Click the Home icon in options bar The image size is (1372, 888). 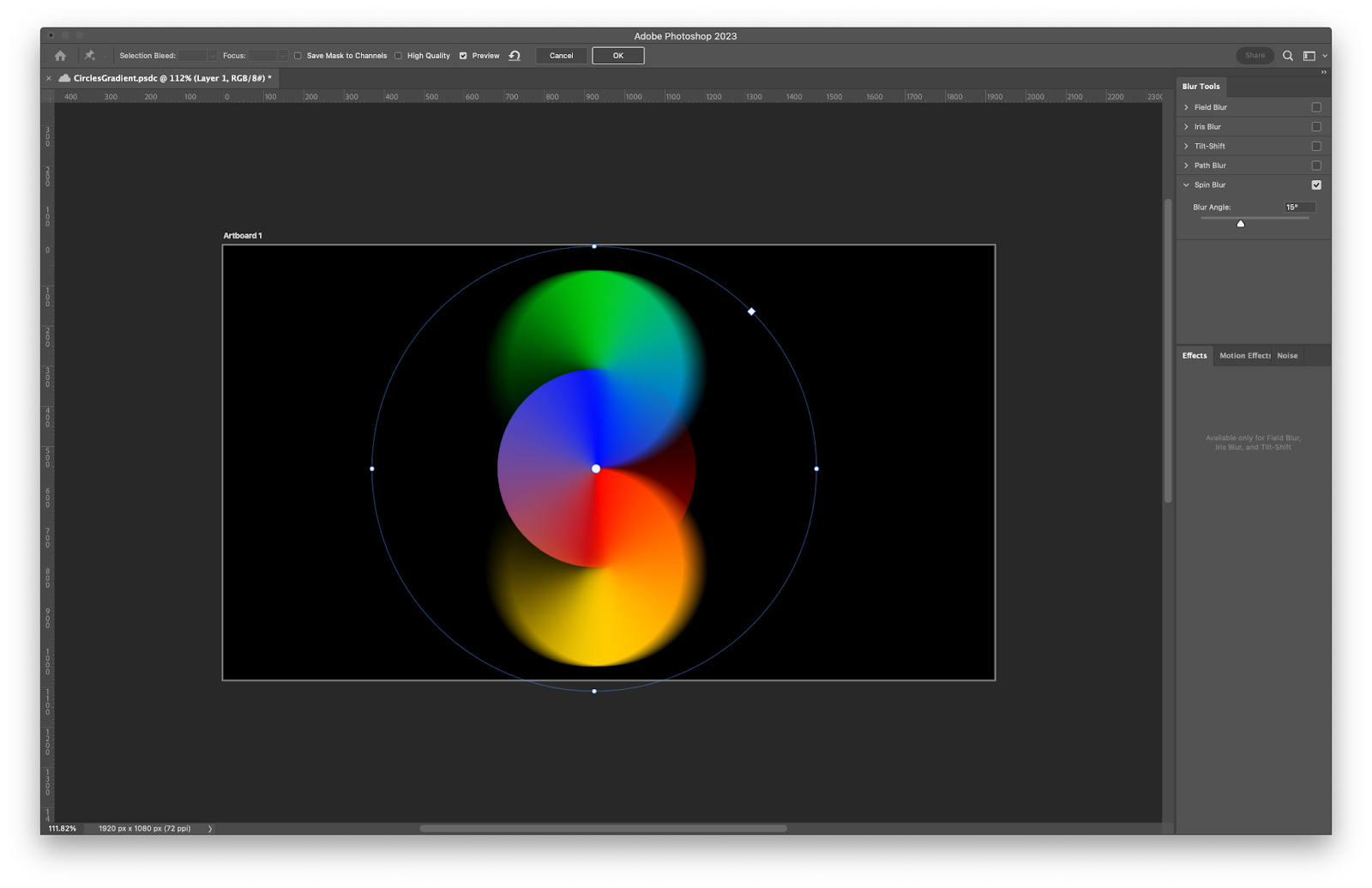click(x=60, y=56)
